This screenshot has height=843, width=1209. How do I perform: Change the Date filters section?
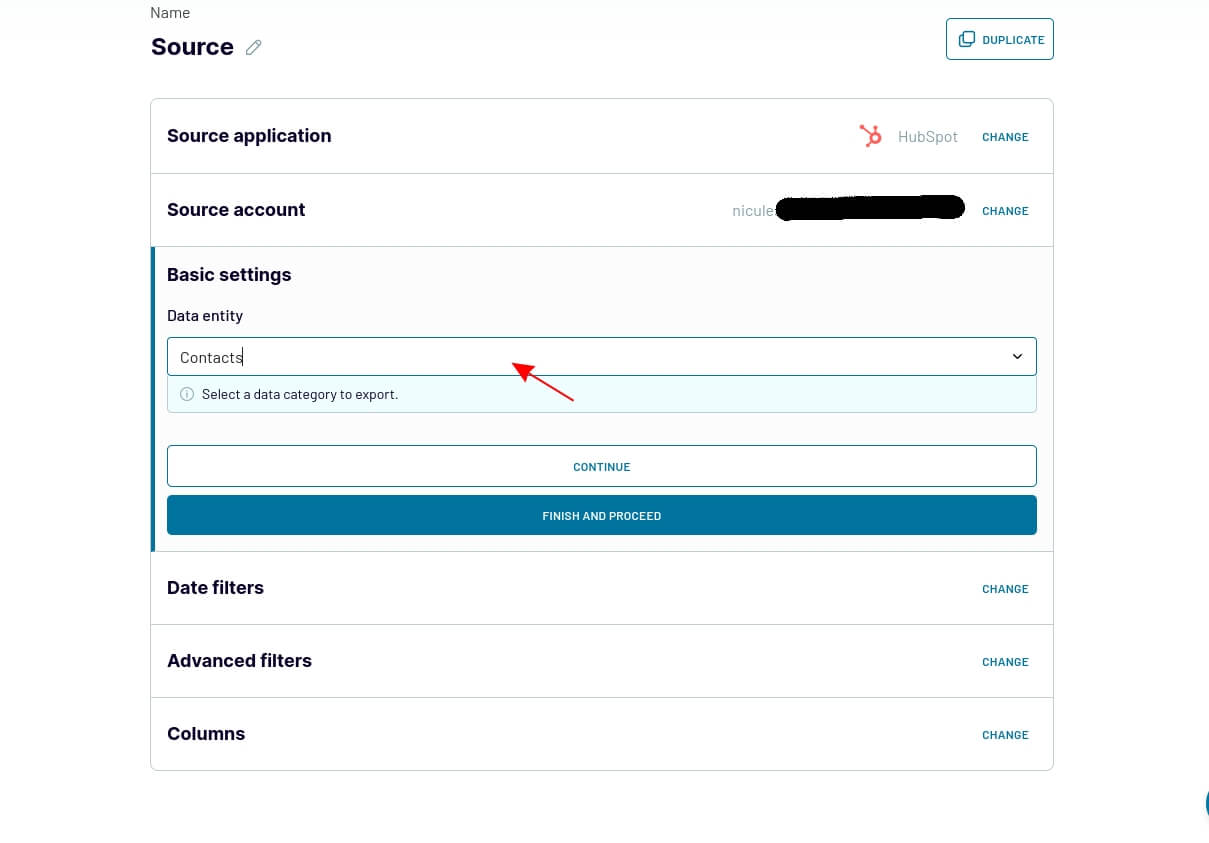[x=1005, y=589]
